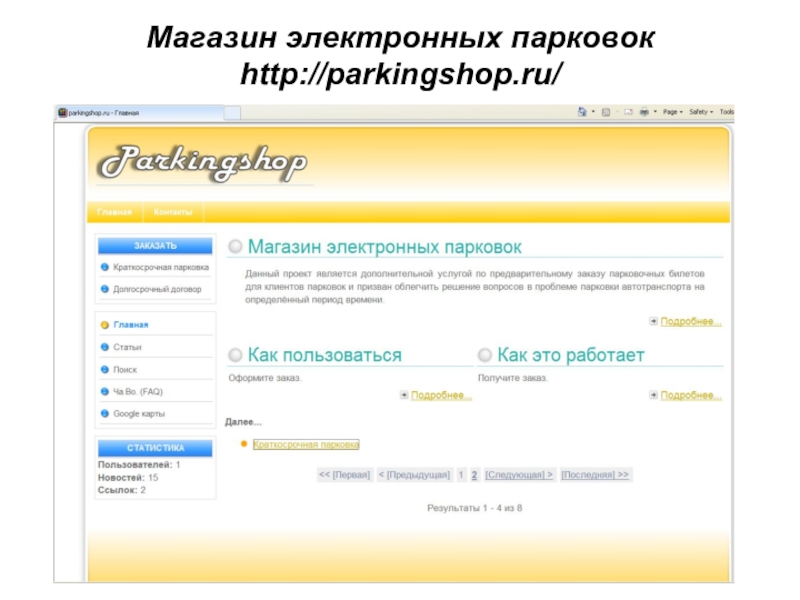
Task: Open Поиск in the left sidebar
Action: [x=125, y=370]
